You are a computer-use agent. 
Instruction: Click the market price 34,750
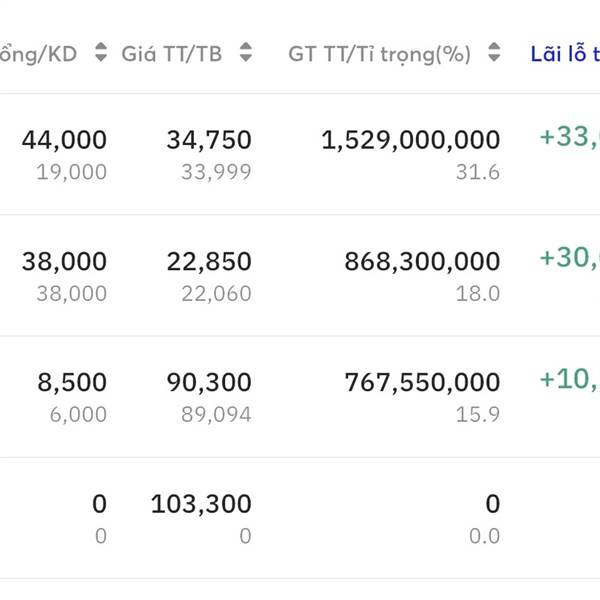click(x=209, y=141)
